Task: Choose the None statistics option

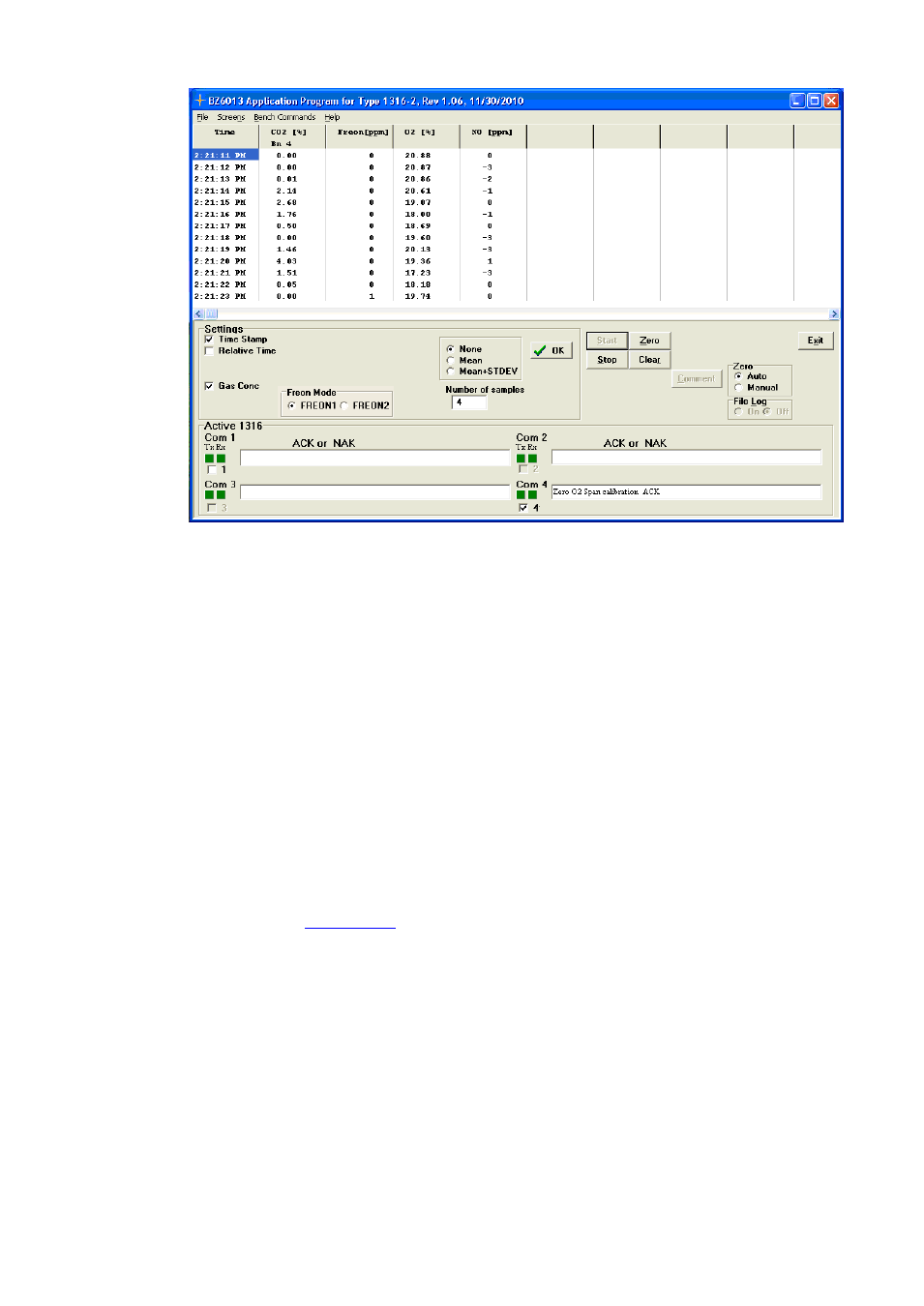Action: [450, 349]
